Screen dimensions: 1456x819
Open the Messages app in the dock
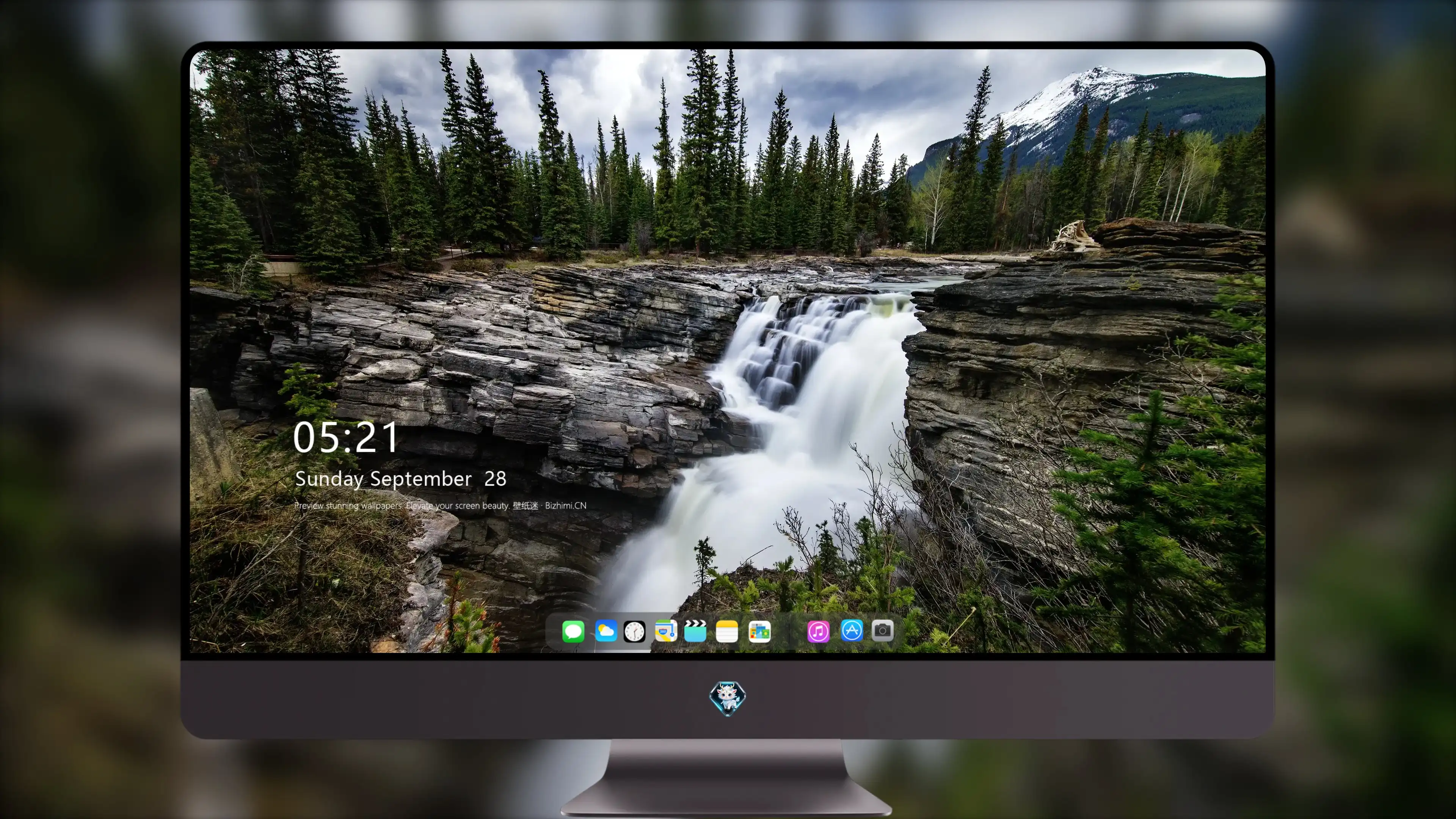point(573,631)
